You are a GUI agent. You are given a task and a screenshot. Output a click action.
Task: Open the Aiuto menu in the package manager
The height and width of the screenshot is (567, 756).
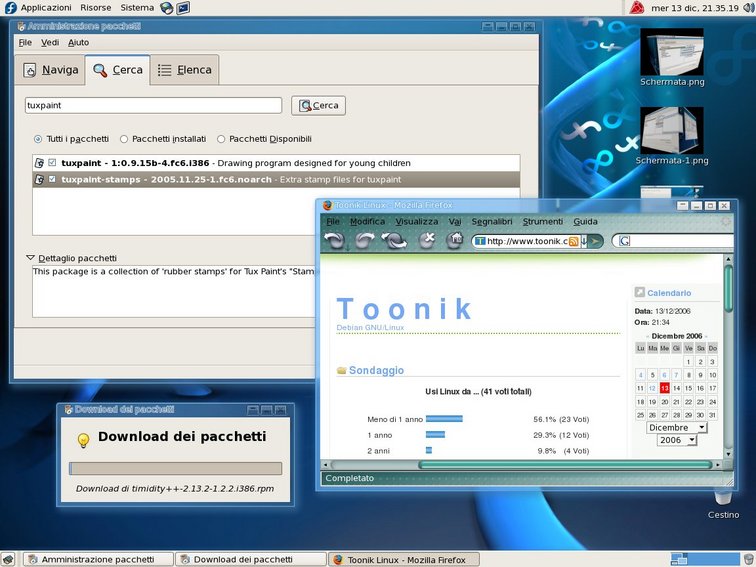point(78,42)
